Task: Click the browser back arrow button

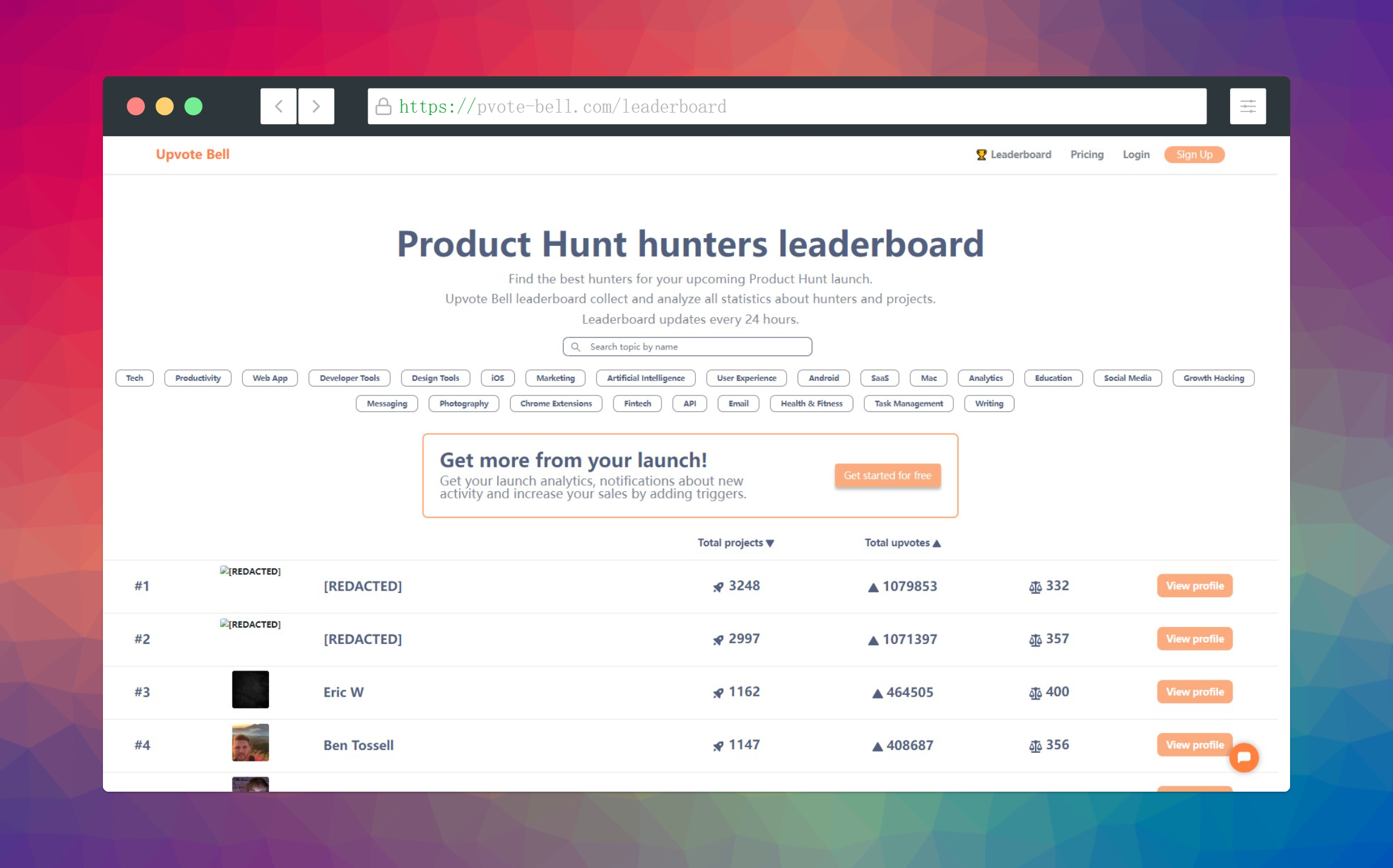Action: [279, 107]
